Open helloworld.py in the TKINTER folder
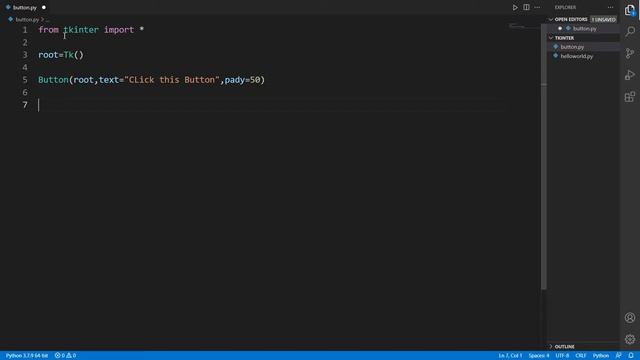The width and height of the screenshot is (640, 360). (576, 56)
